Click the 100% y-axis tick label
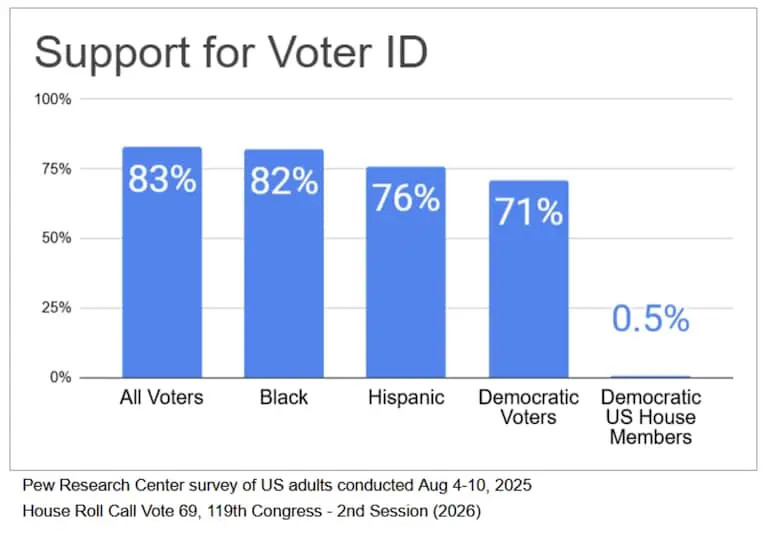This screenshot has width=768, height=538. [x=53, y=99]
